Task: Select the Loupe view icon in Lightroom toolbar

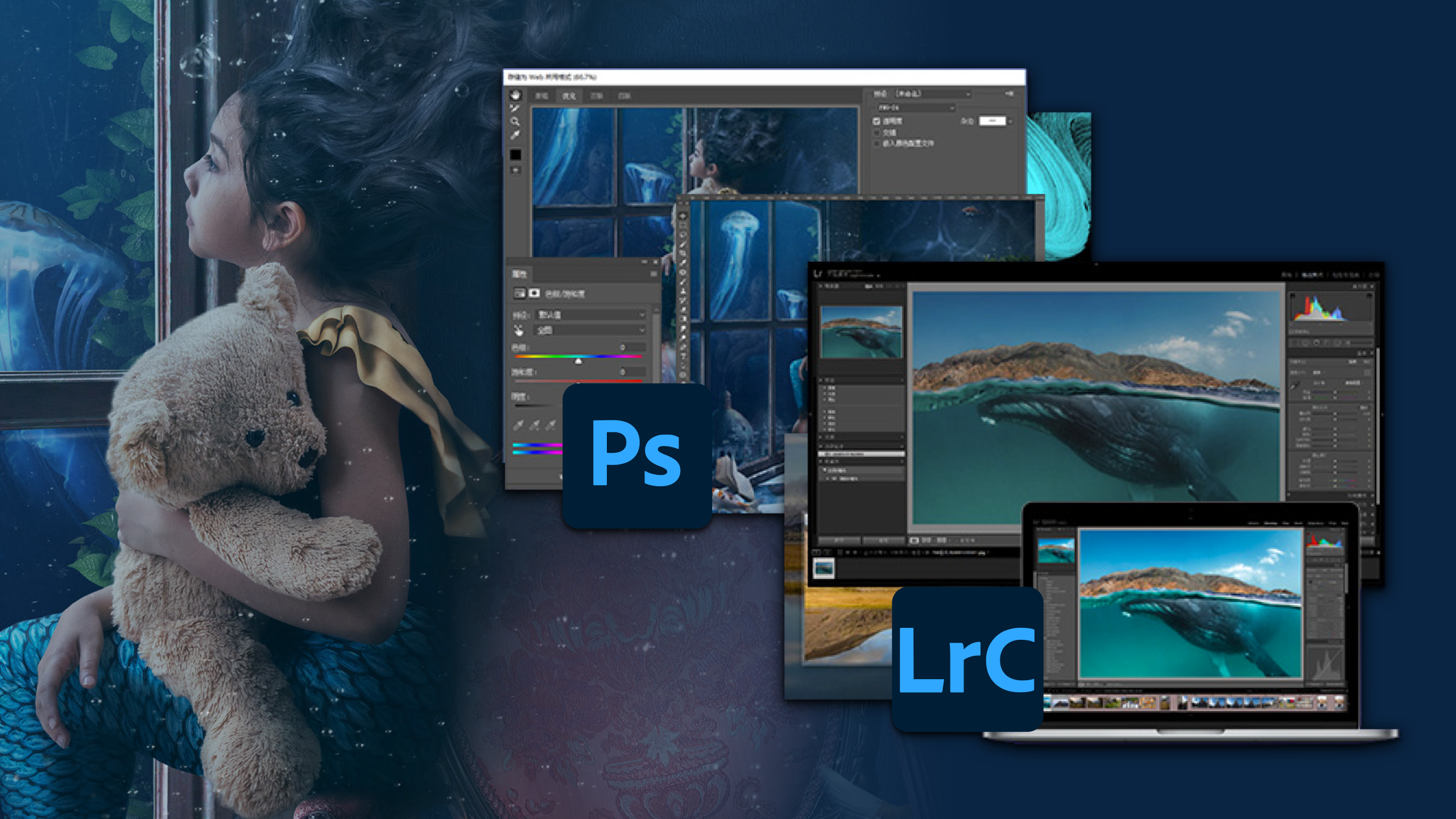Action: tap(915, 540)
